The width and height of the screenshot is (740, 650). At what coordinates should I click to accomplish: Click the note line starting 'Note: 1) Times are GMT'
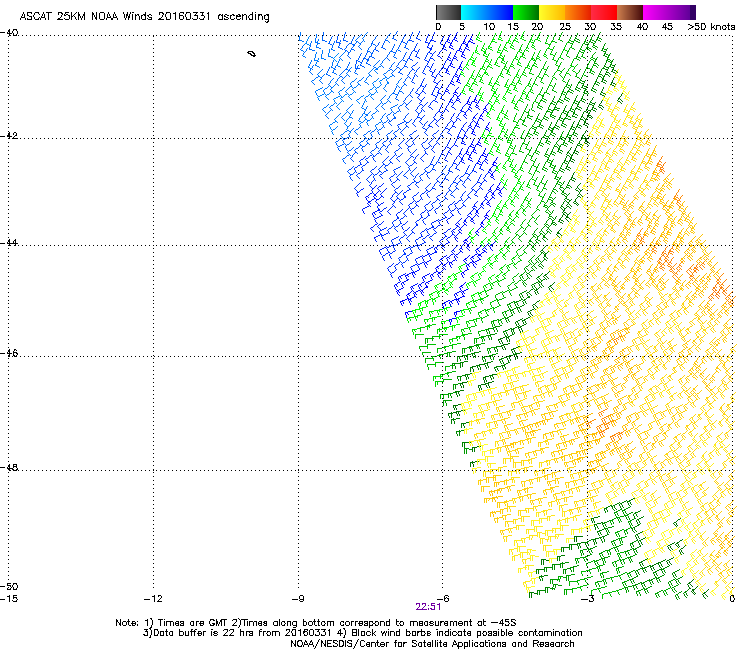pos(316,623)
